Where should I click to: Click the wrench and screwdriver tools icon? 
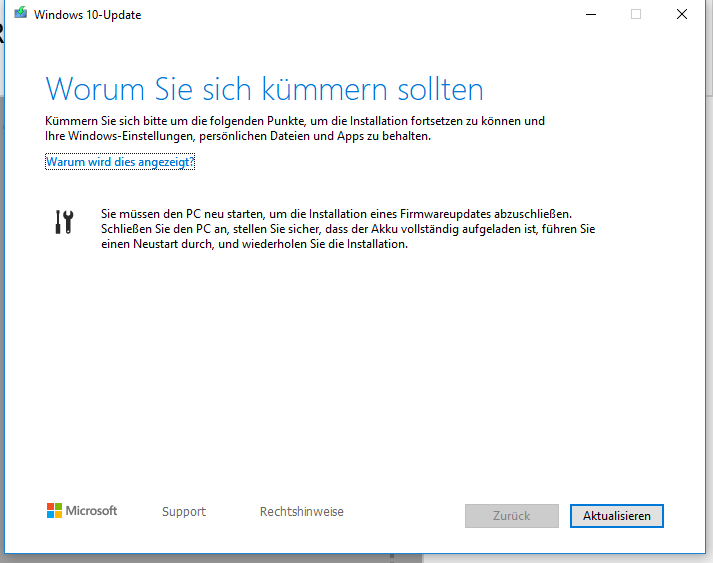tap(63, 222)
